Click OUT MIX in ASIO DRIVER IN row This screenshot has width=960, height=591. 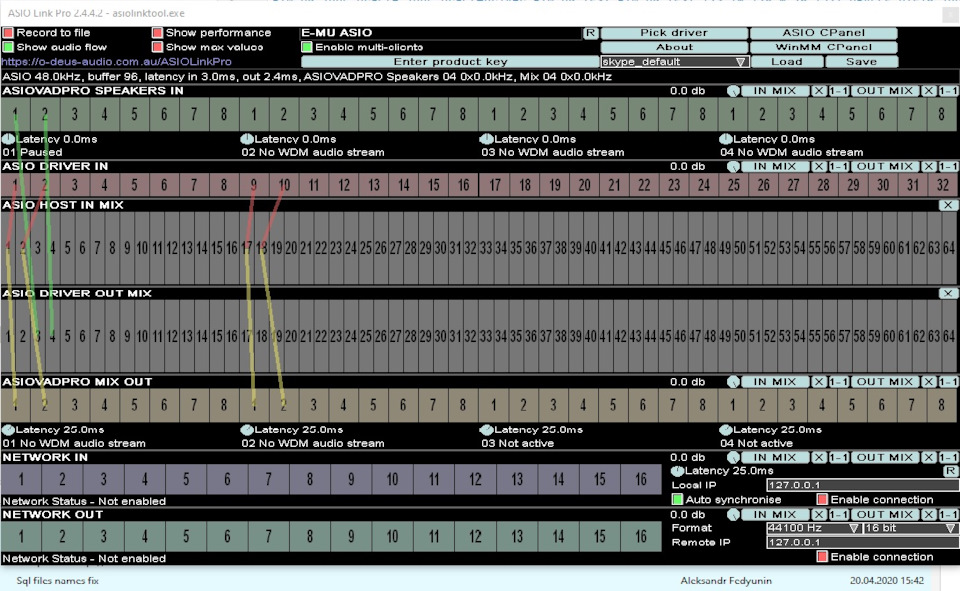coord(885,167)
